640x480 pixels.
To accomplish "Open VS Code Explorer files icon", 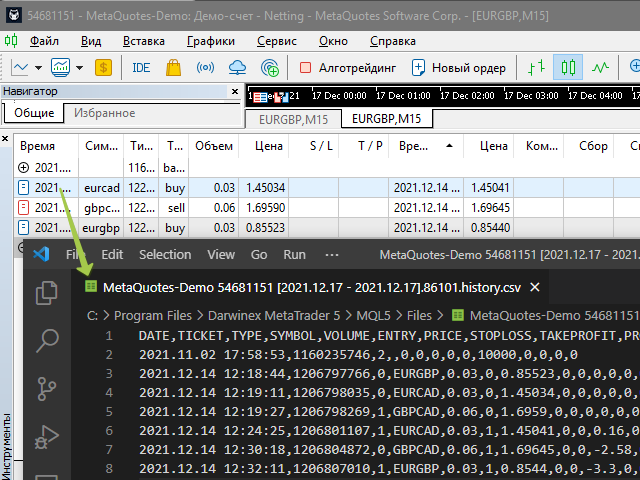I will pos(47,293).
